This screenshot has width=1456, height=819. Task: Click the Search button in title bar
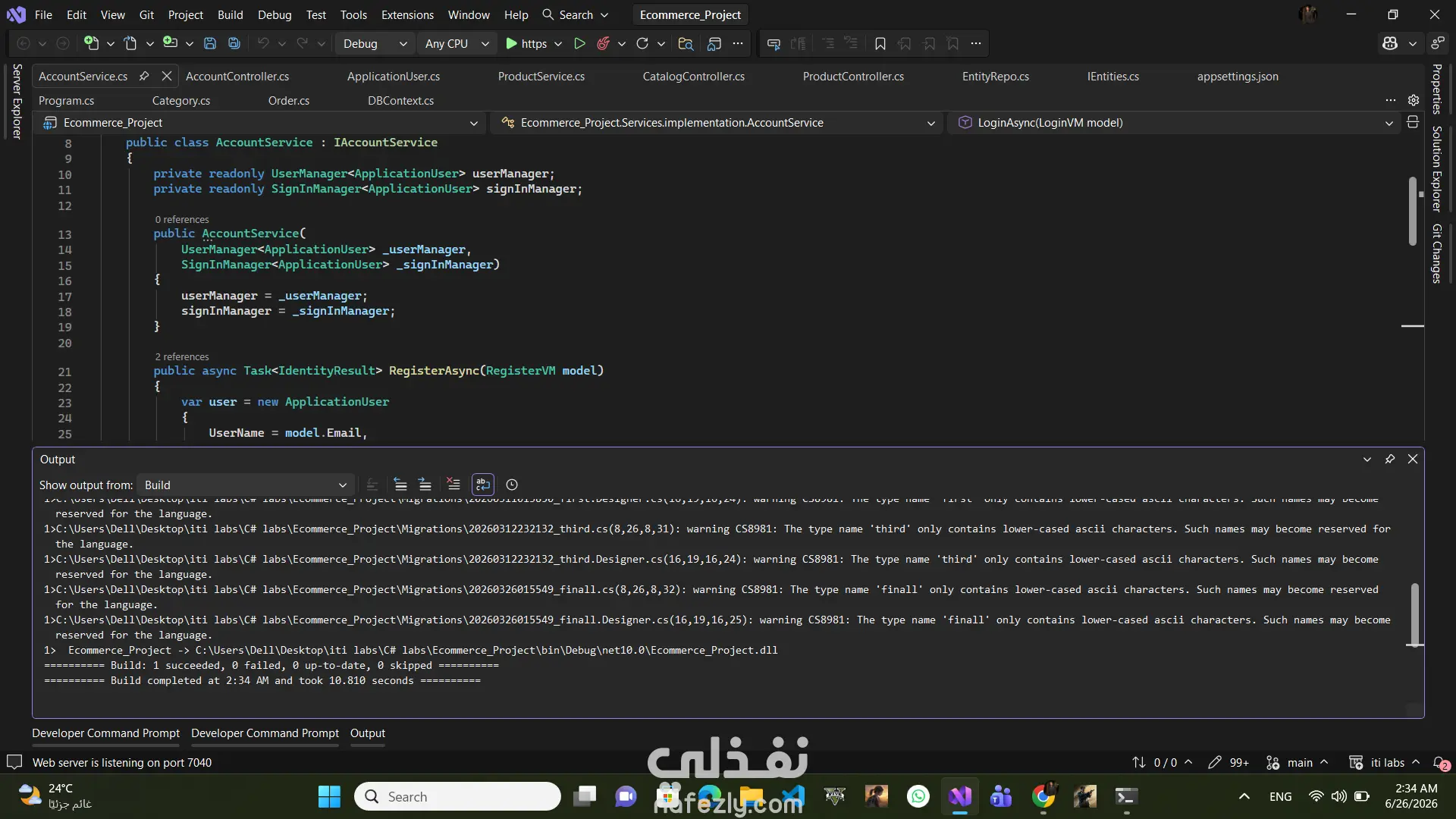[576, 14]
